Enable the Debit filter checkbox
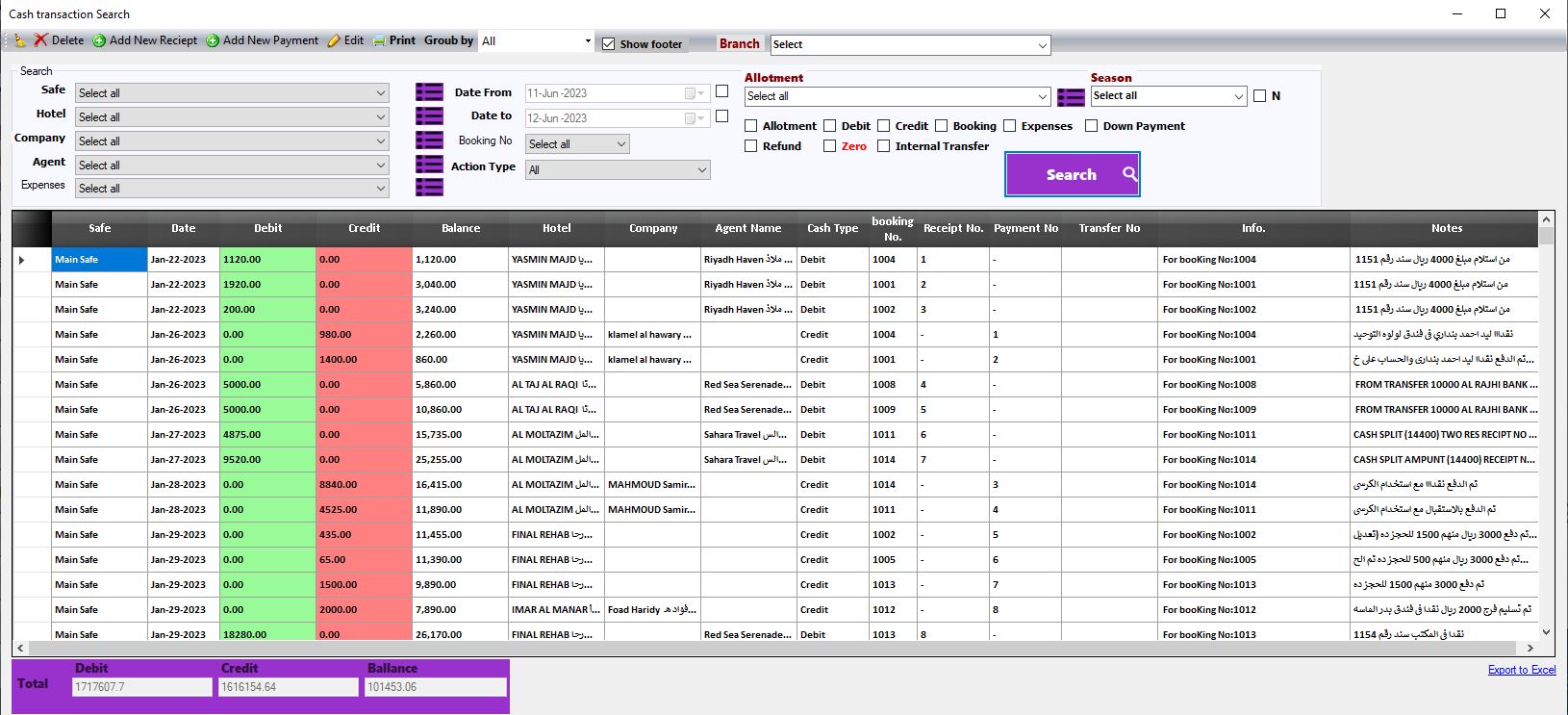This screenshot has height=715, width=1568. (829, 126)
